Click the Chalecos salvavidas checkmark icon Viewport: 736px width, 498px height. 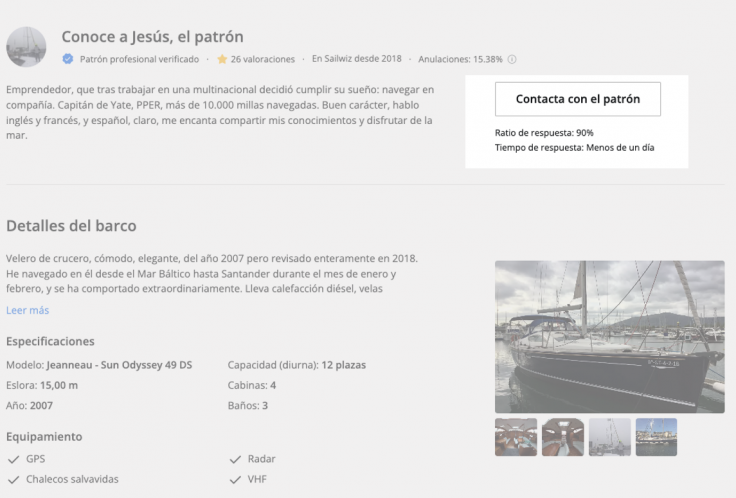[x=14, y=479]
